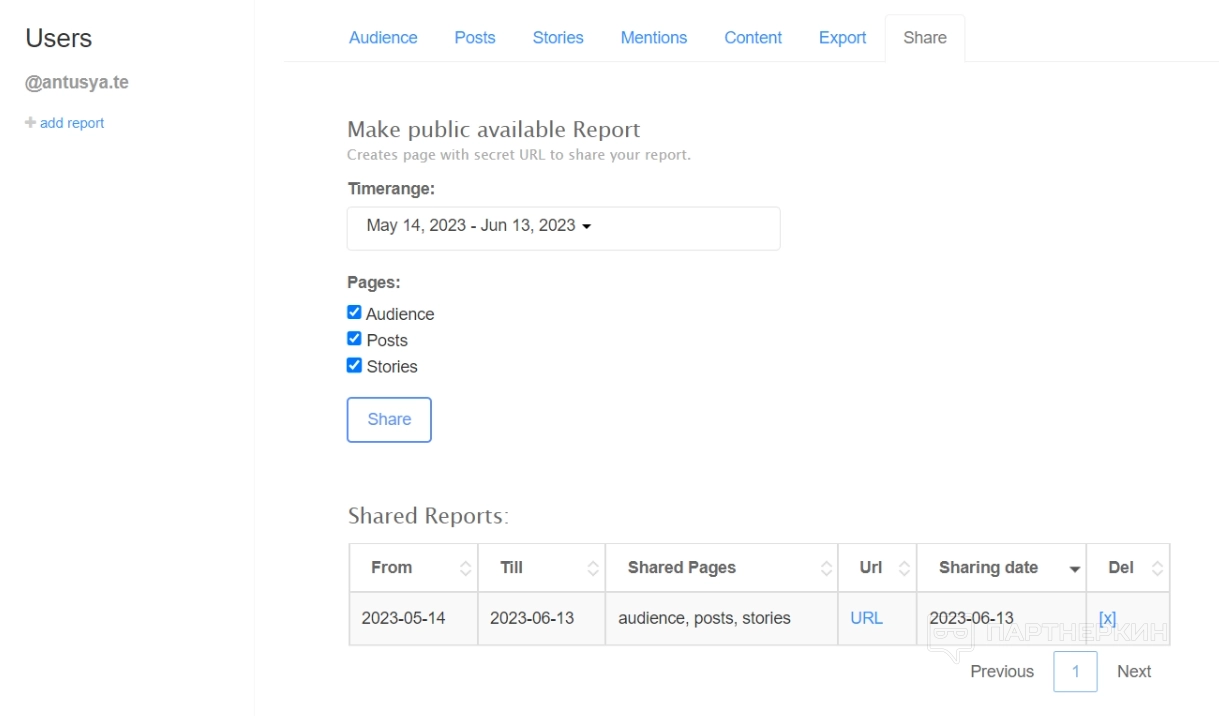Sort table by Till column arrows
1219x716 pixels.
tap(593, 568)
